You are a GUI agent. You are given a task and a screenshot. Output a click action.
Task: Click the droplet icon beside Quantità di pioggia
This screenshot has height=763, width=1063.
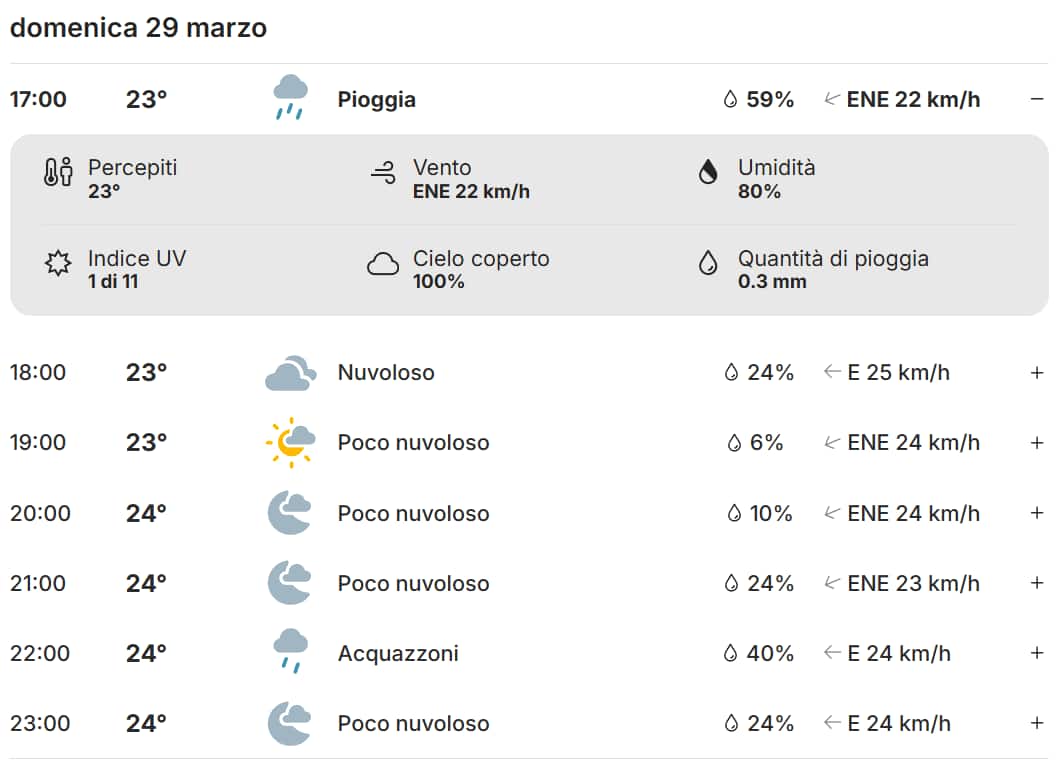coord(708,264)
